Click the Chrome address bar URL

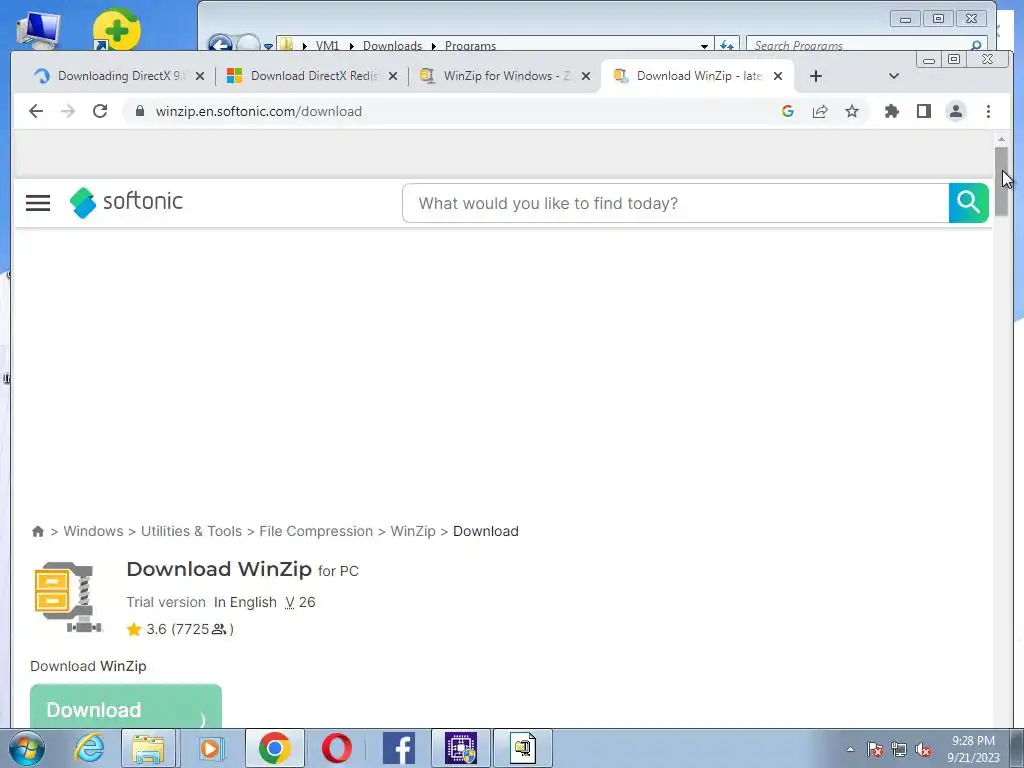click(x=259, y=111)
